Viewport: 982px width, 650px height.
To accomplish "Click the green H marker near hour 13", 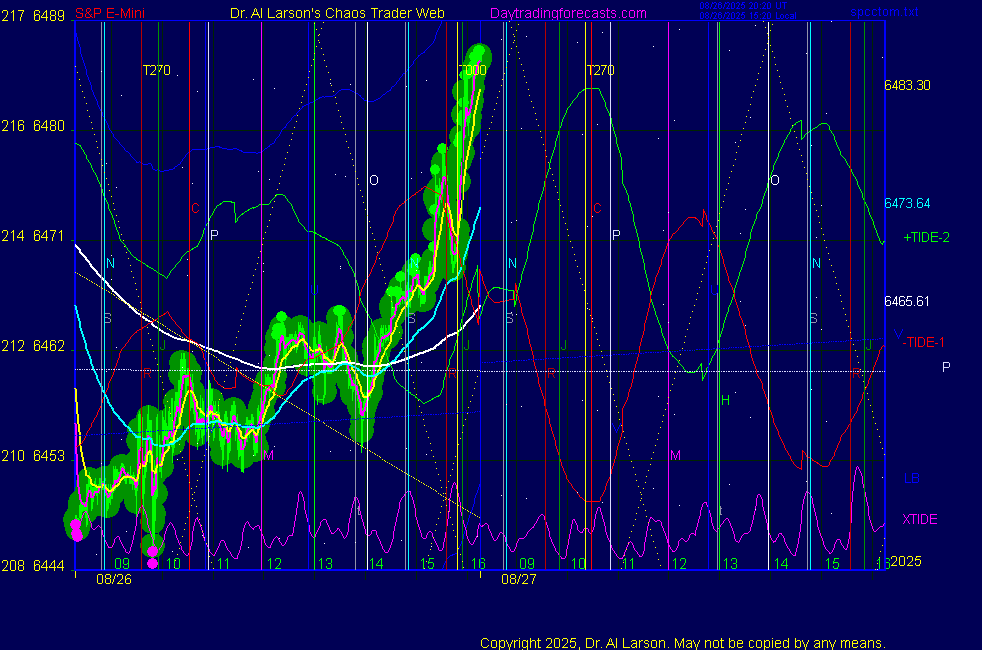I will point(726,401).
